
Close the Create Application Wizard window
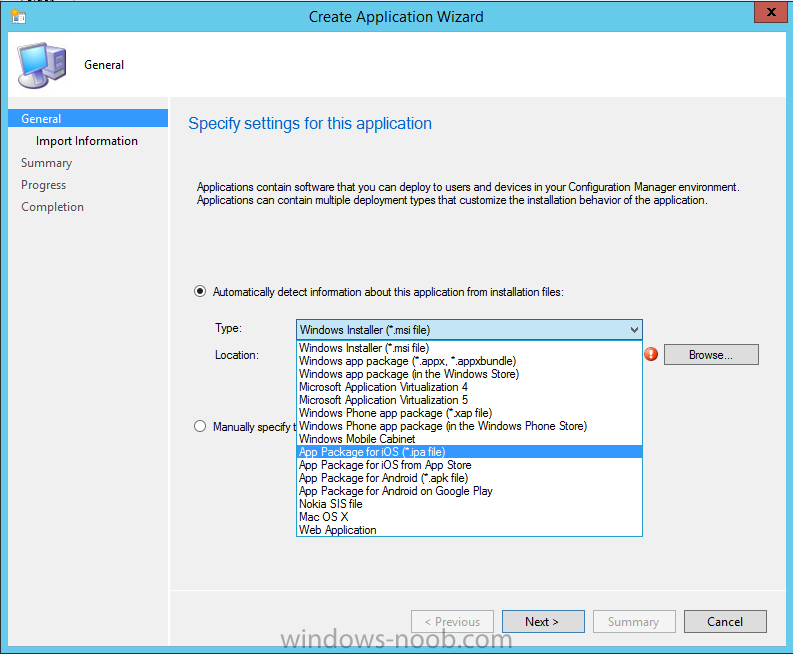pos(771,12)
